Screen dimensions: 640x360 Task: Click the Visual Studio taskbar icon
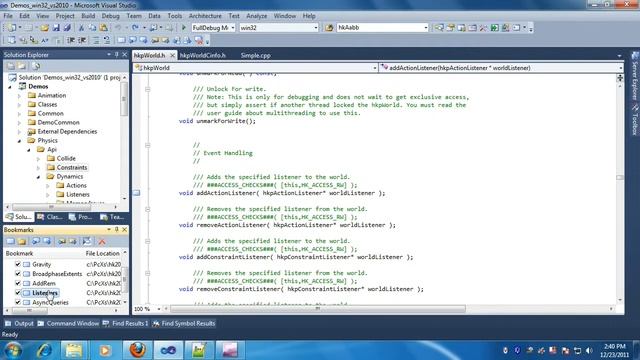pos(168,350)
